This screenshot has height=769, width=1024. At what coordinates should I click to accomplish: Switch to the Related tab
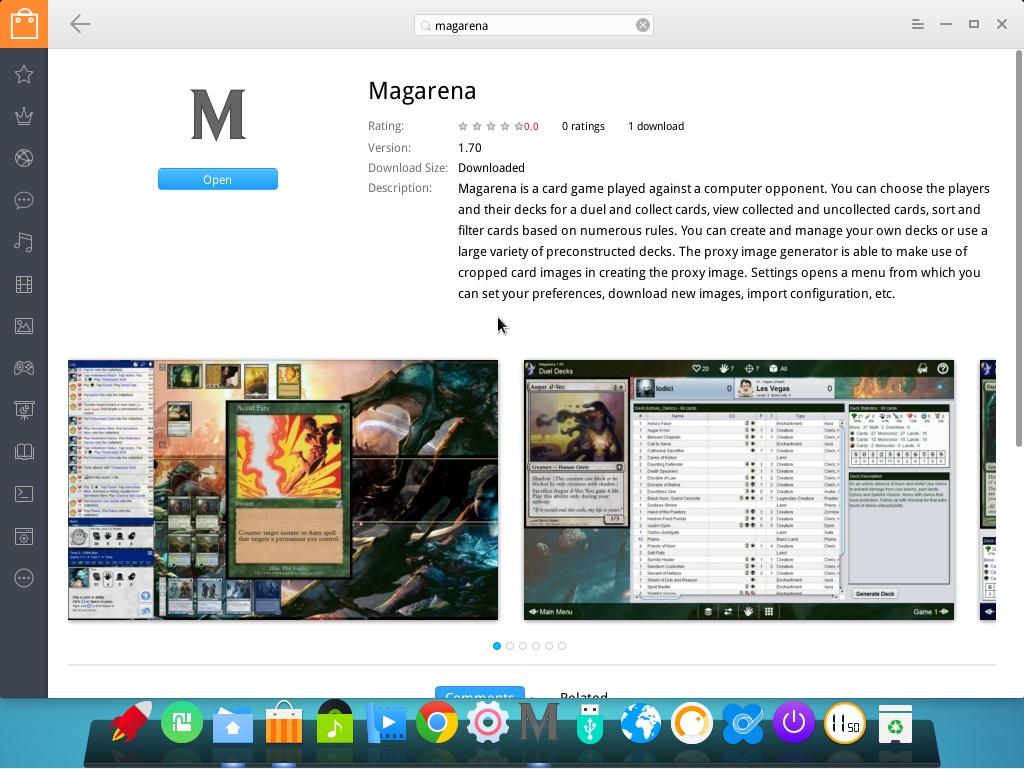(x=584, y=694)
